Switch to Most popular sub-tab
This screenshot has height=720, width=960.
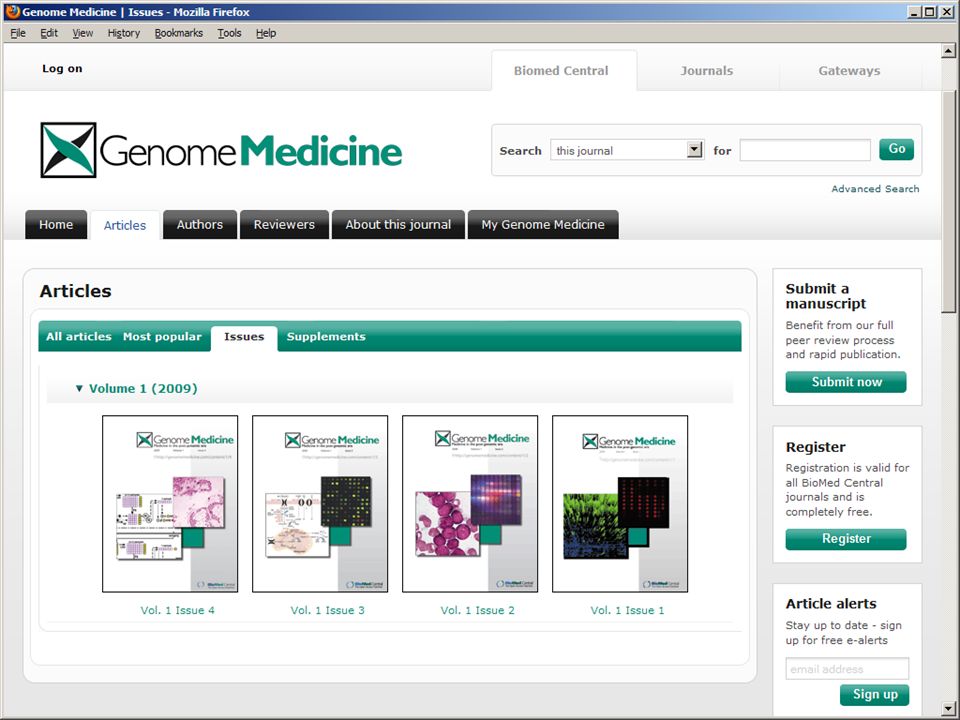coord(162,336)
